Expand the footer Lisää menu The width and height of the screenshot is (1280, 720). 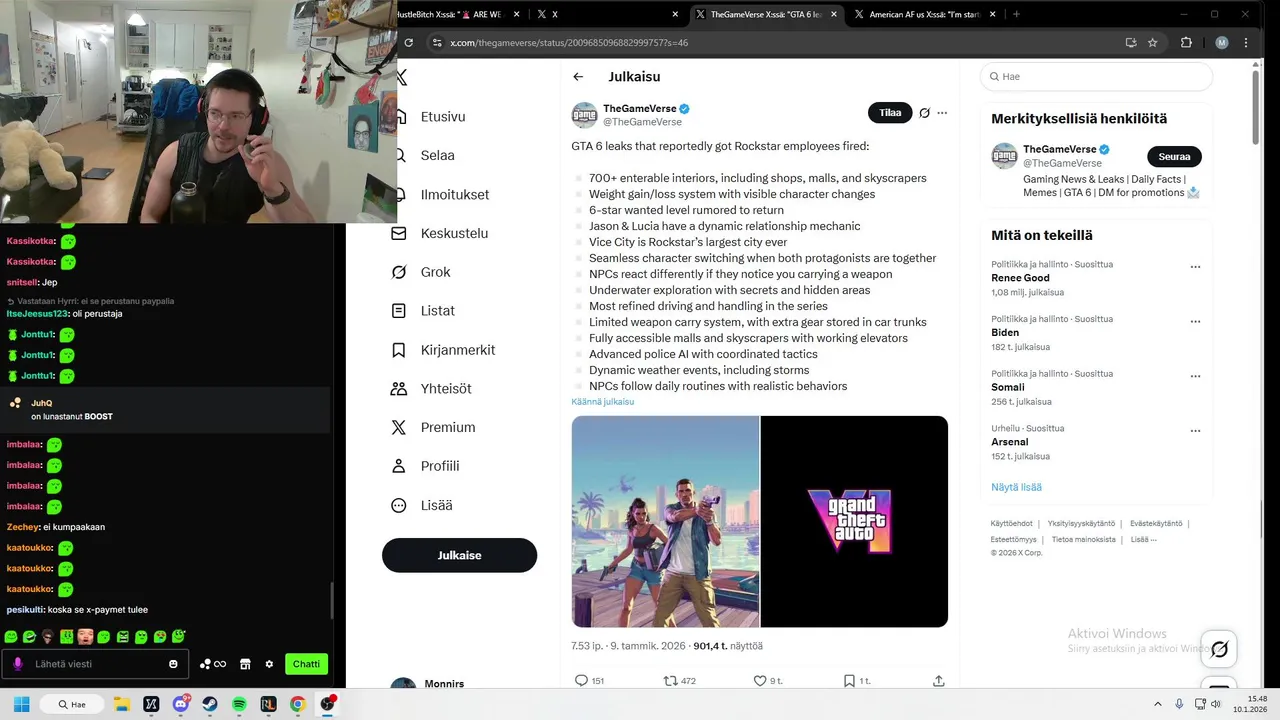[1143, 540]
